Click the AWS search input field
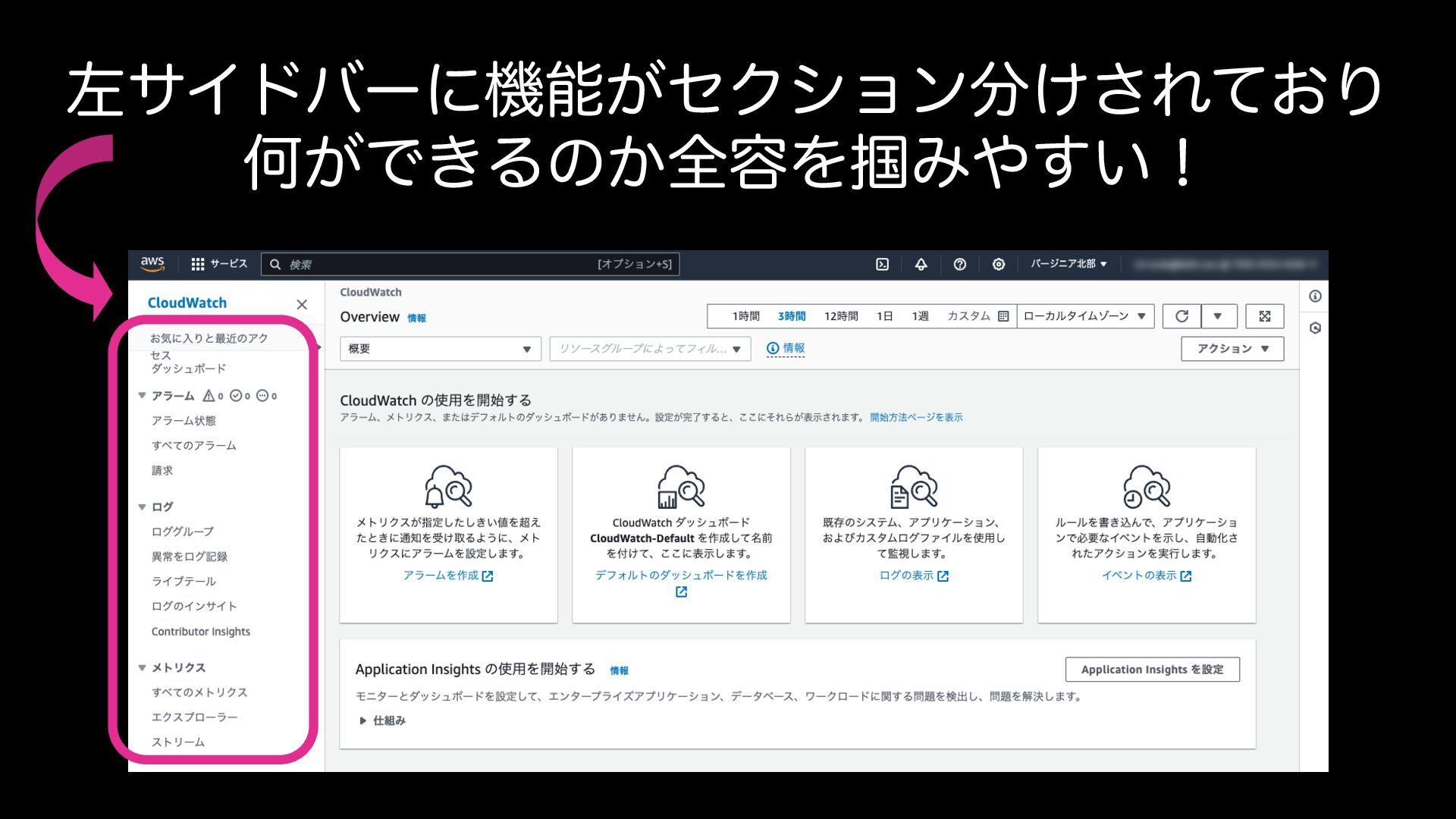Screen dimensions: 1456x819 pos(455,264)
